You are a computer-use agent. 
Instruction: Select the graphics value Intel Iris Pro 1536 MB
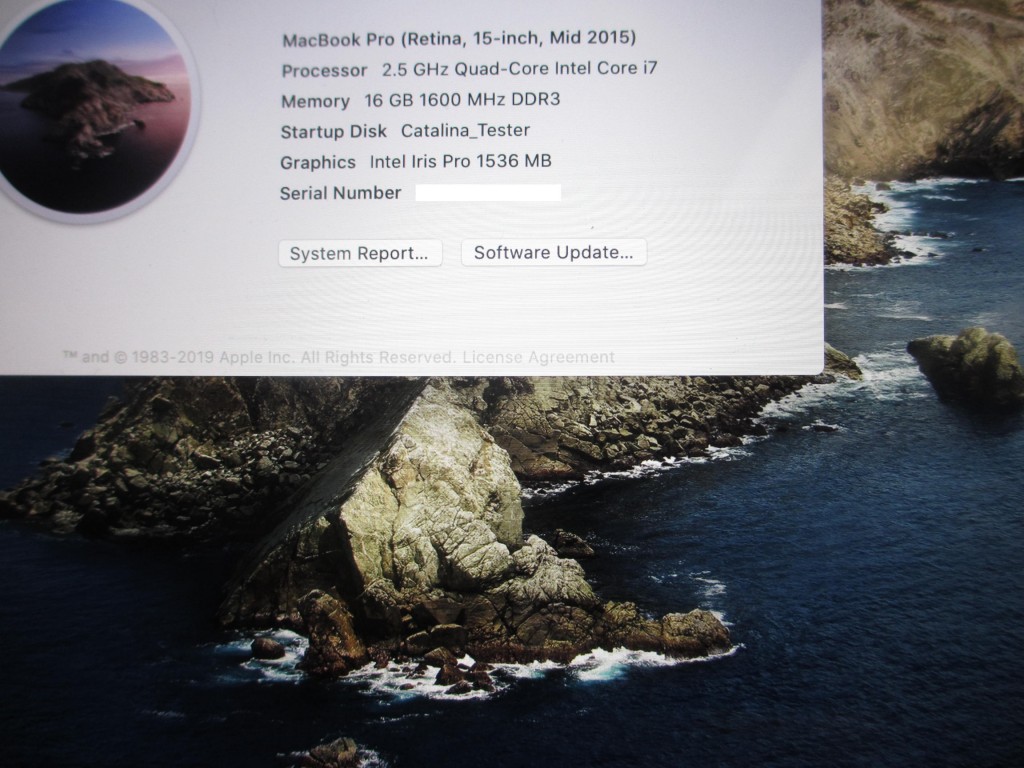(460, 161)
